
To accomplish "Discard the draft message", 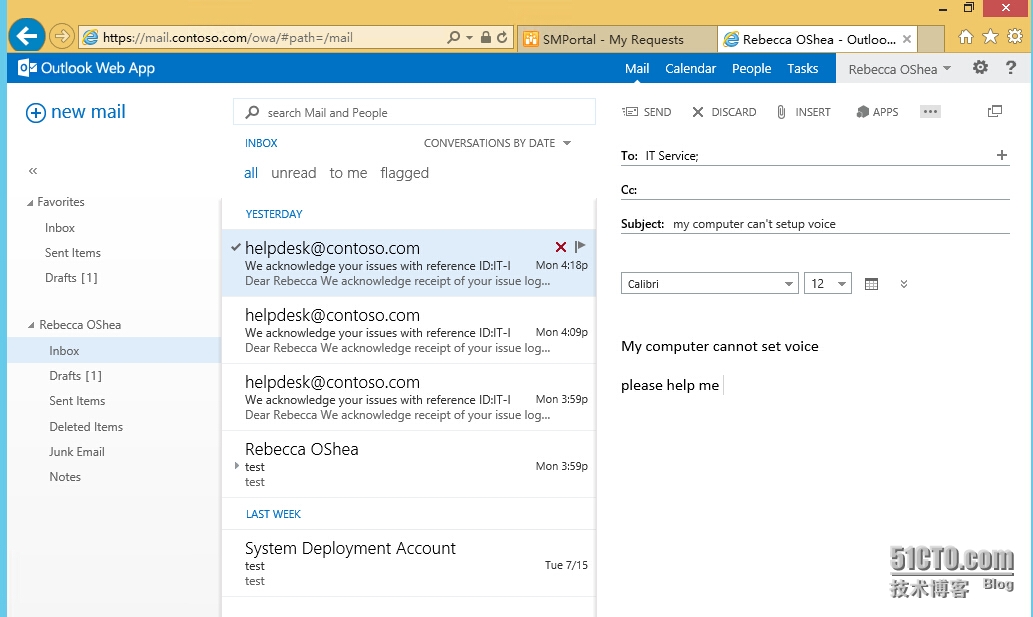I will (x=724, y=112).
